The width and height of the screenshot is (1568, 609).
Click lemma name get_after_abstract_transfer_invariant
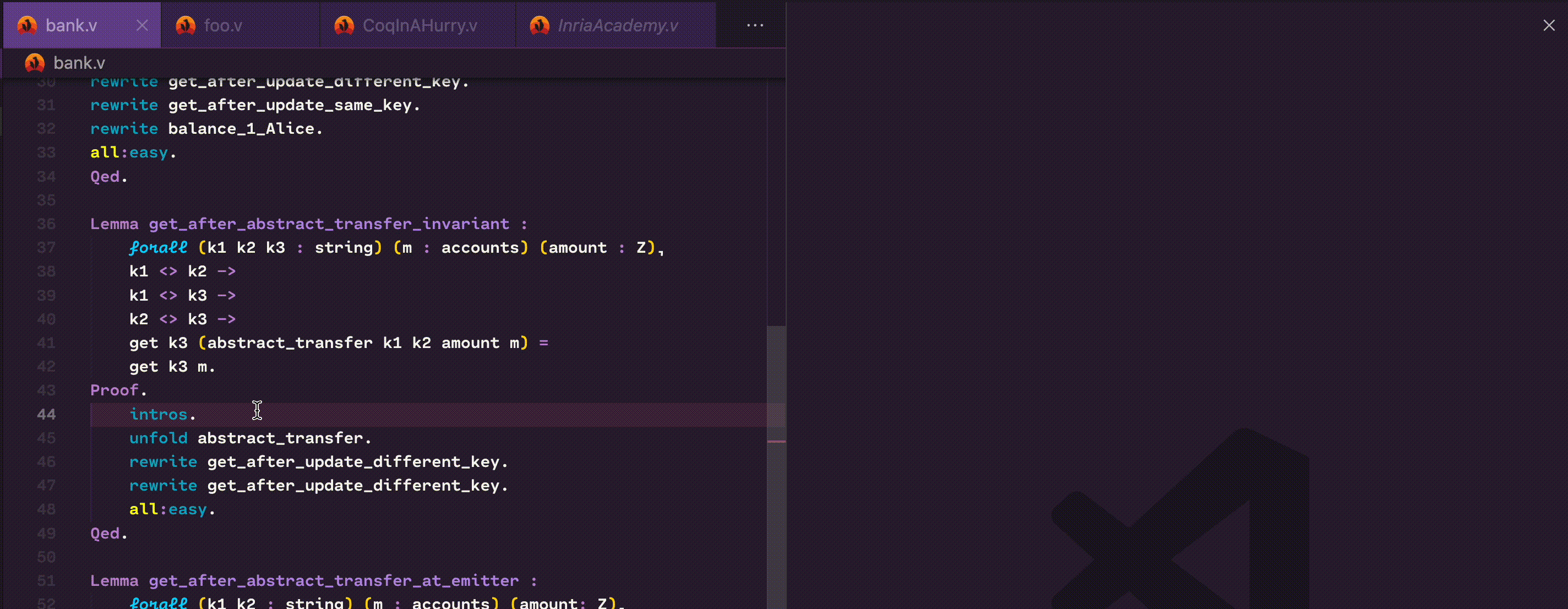tap(329, 224)
